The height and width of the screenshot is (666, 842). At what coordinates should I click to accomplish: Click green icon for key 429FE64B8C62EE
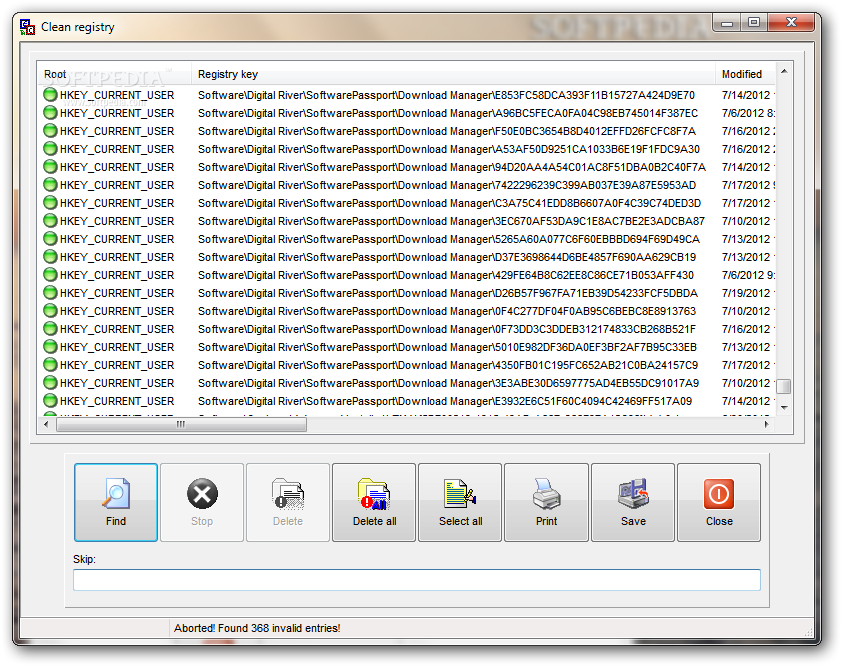point(50,275)
